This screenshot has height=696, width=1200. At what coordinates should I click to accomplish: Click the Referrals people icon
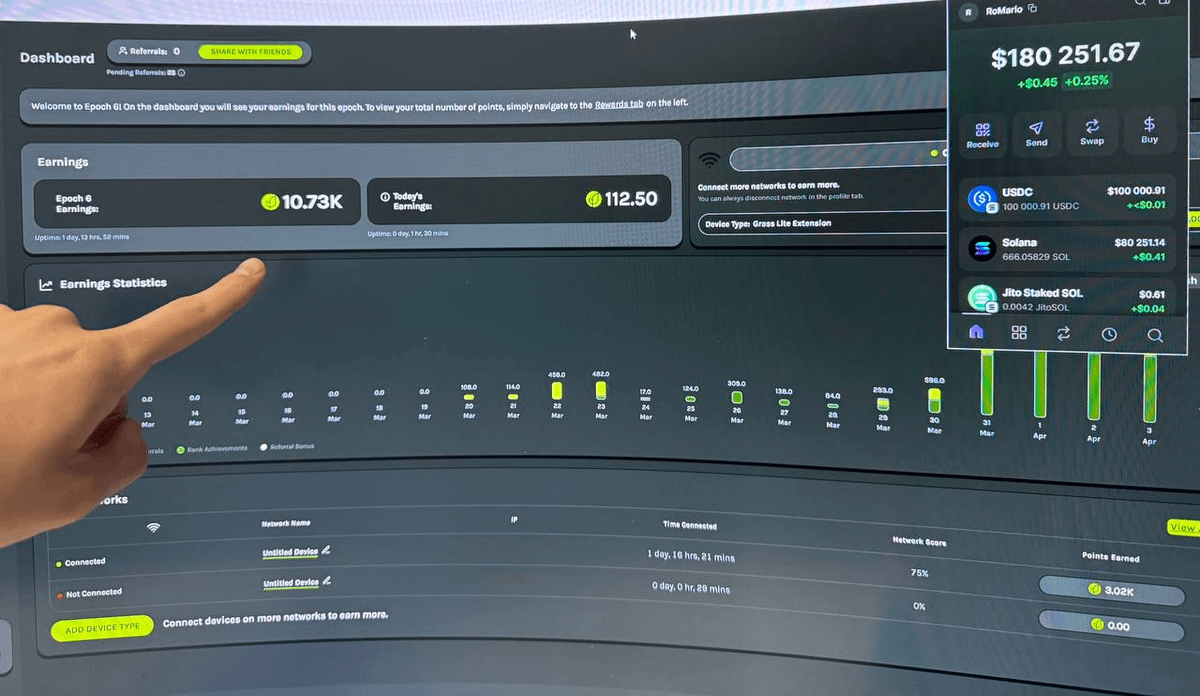click(x=123, y=51)
